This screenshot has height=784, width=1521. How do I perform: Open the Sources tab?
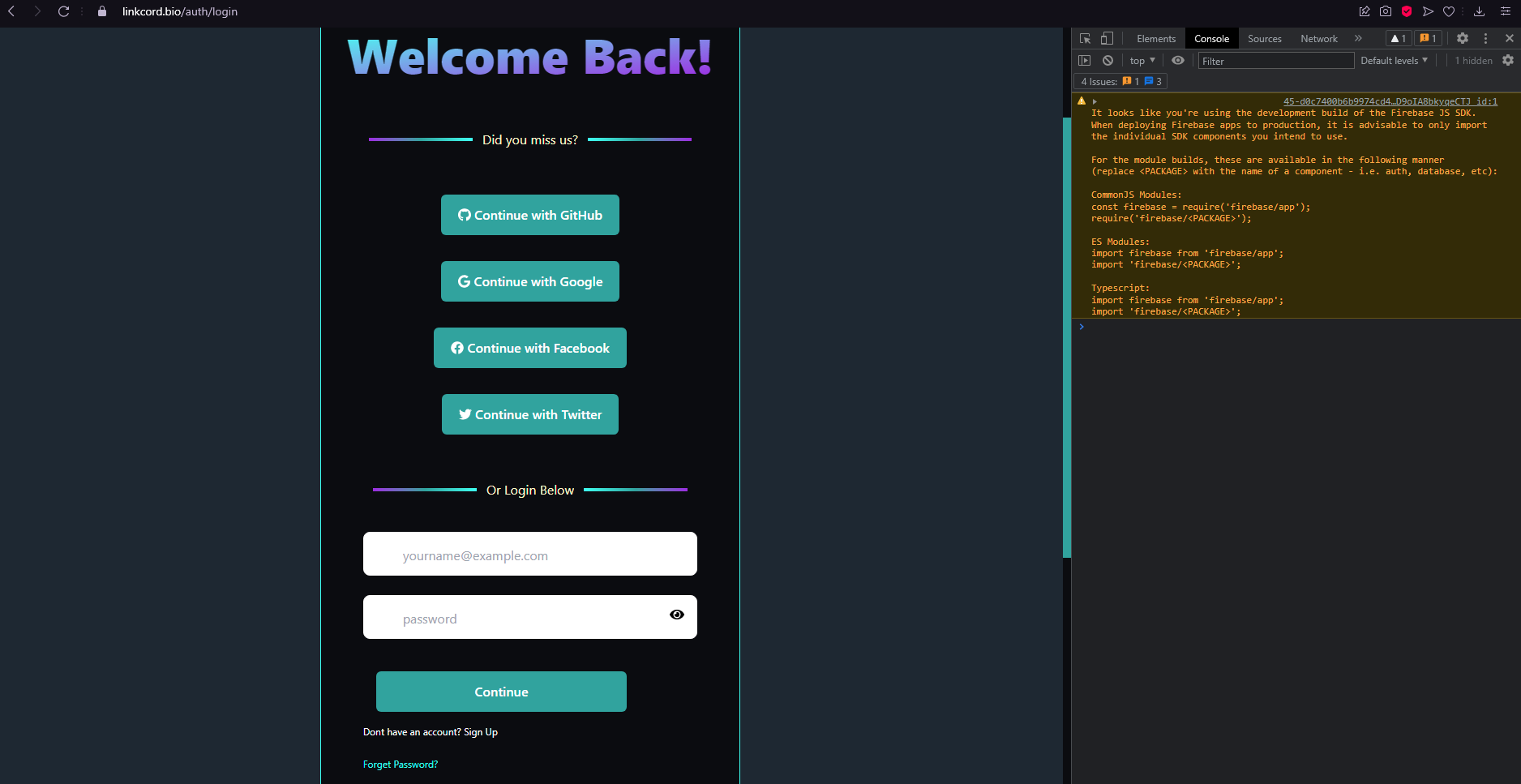click(1264, 38)
